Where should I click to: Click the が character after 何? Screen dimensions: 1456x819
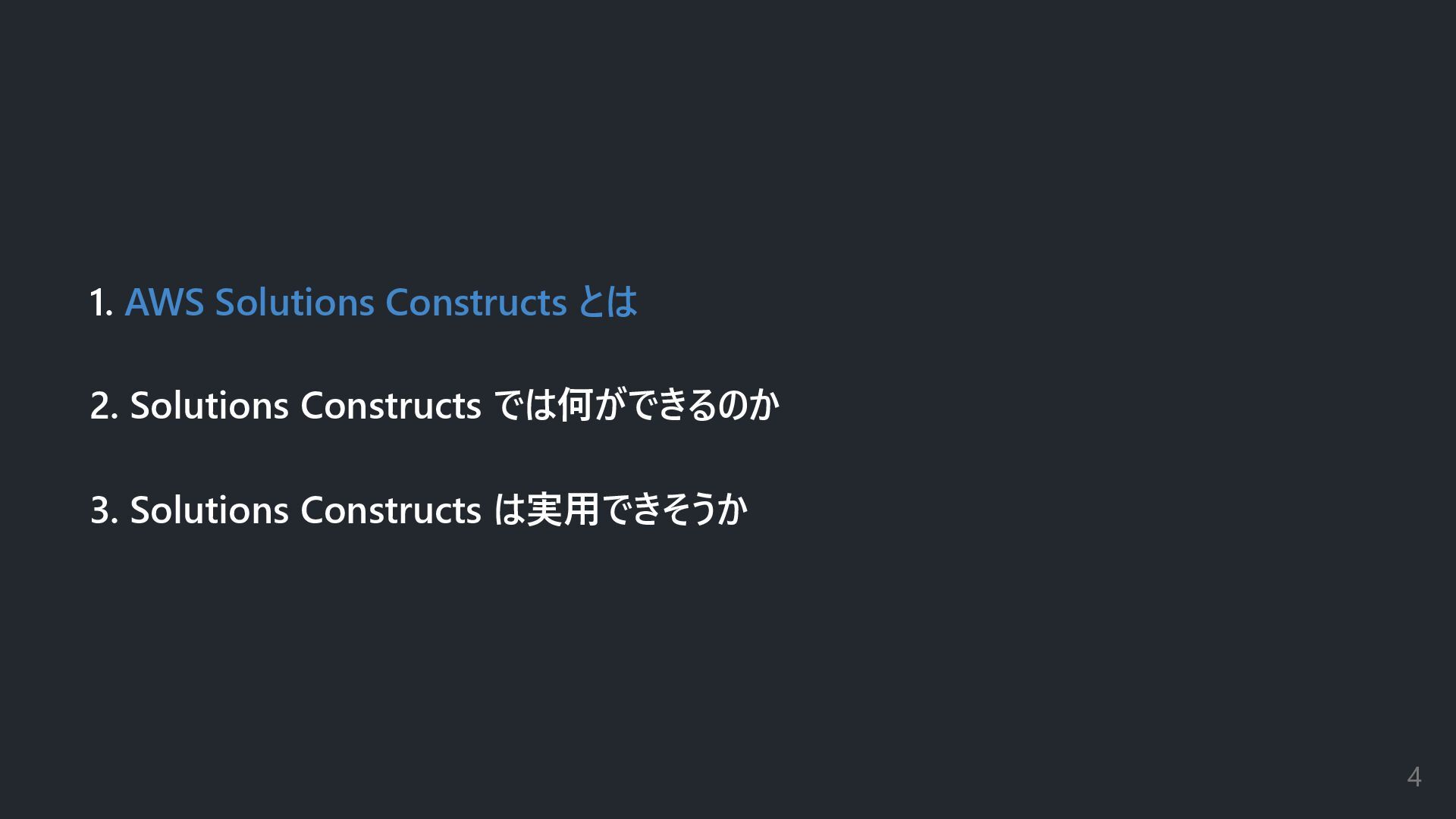click(x=609, y=405)
